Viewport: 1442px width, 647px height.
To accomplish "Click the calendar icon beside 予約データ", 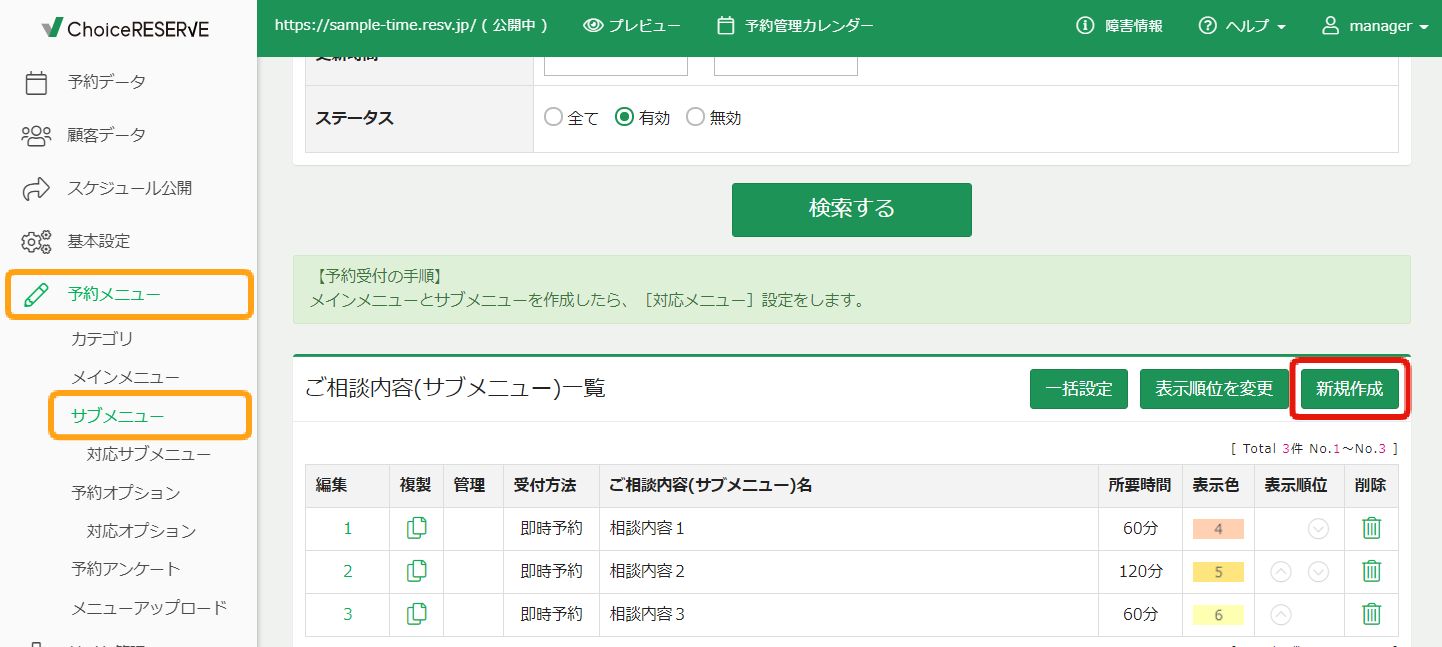I will tap(36, 82).
